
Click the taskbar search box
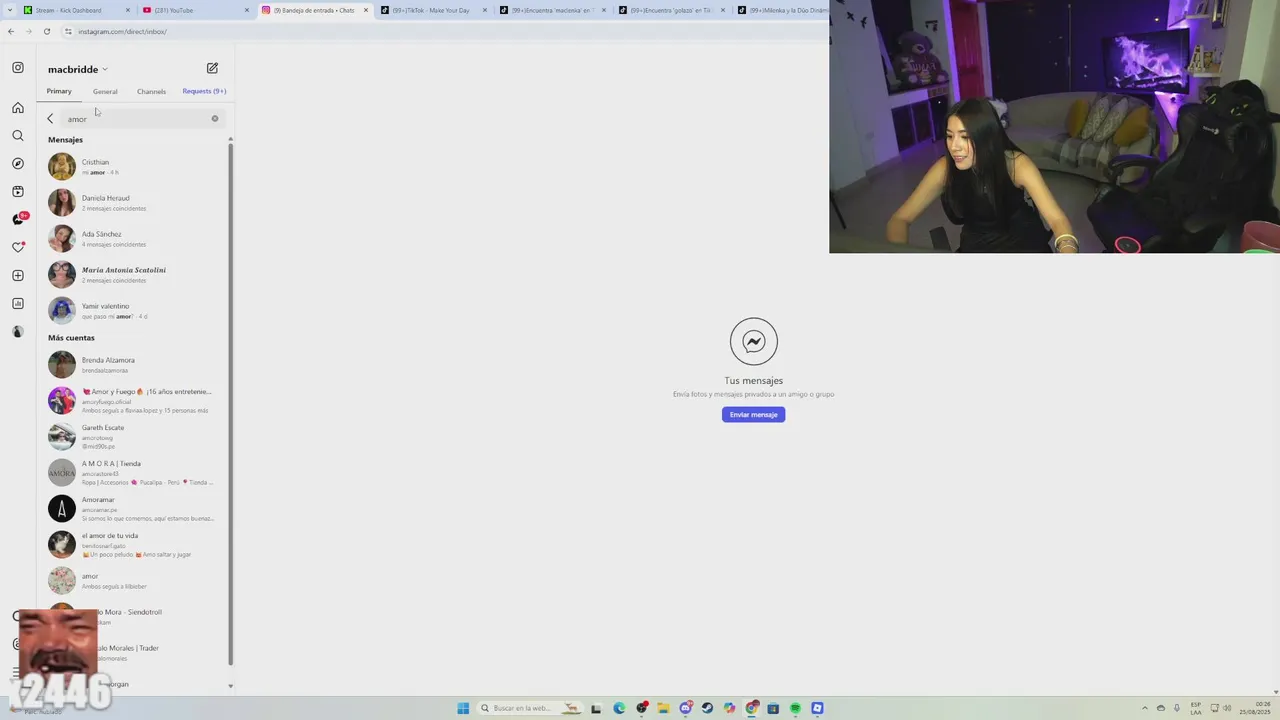pos(530,708)
